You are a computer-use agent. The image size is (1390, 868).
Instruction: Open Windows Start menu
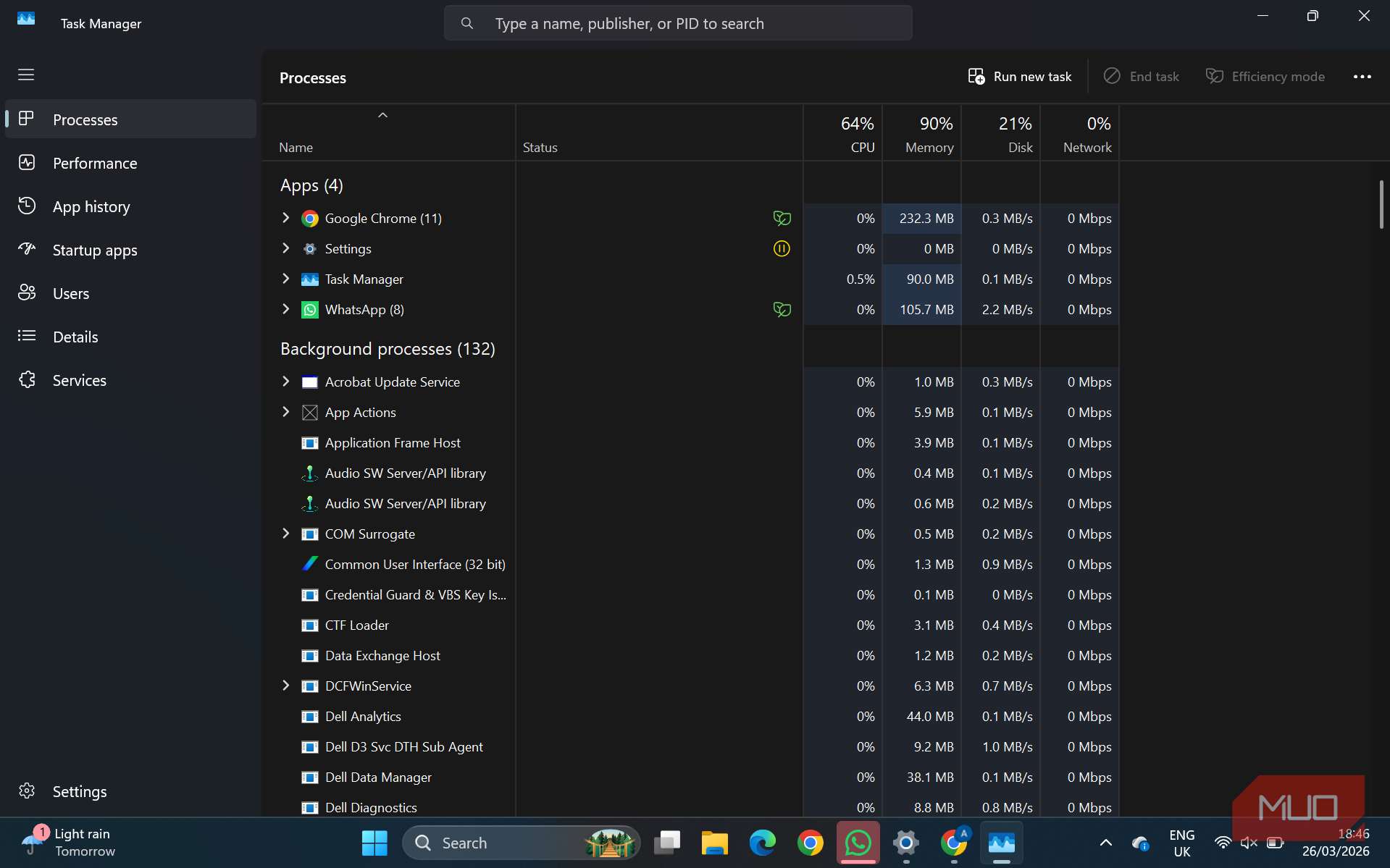point(374,843)
